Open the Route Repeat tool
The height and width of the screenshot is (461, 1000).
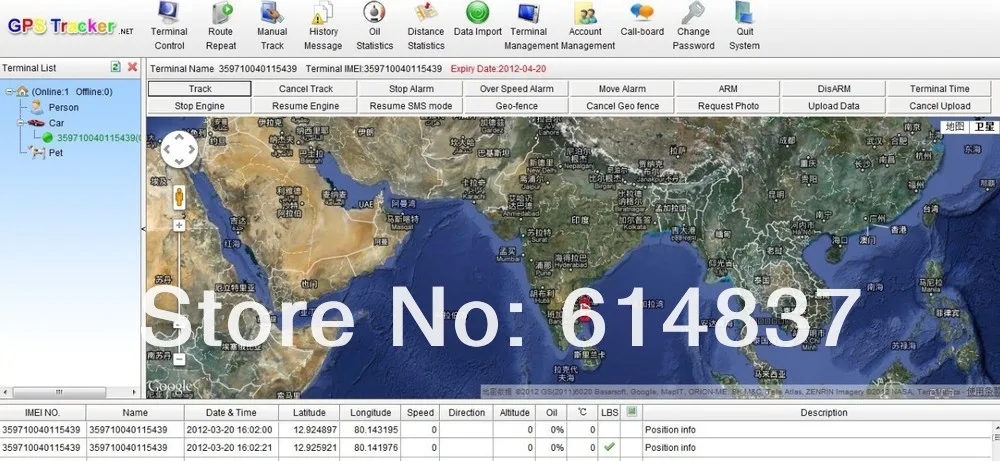click(x=221, y=27)
